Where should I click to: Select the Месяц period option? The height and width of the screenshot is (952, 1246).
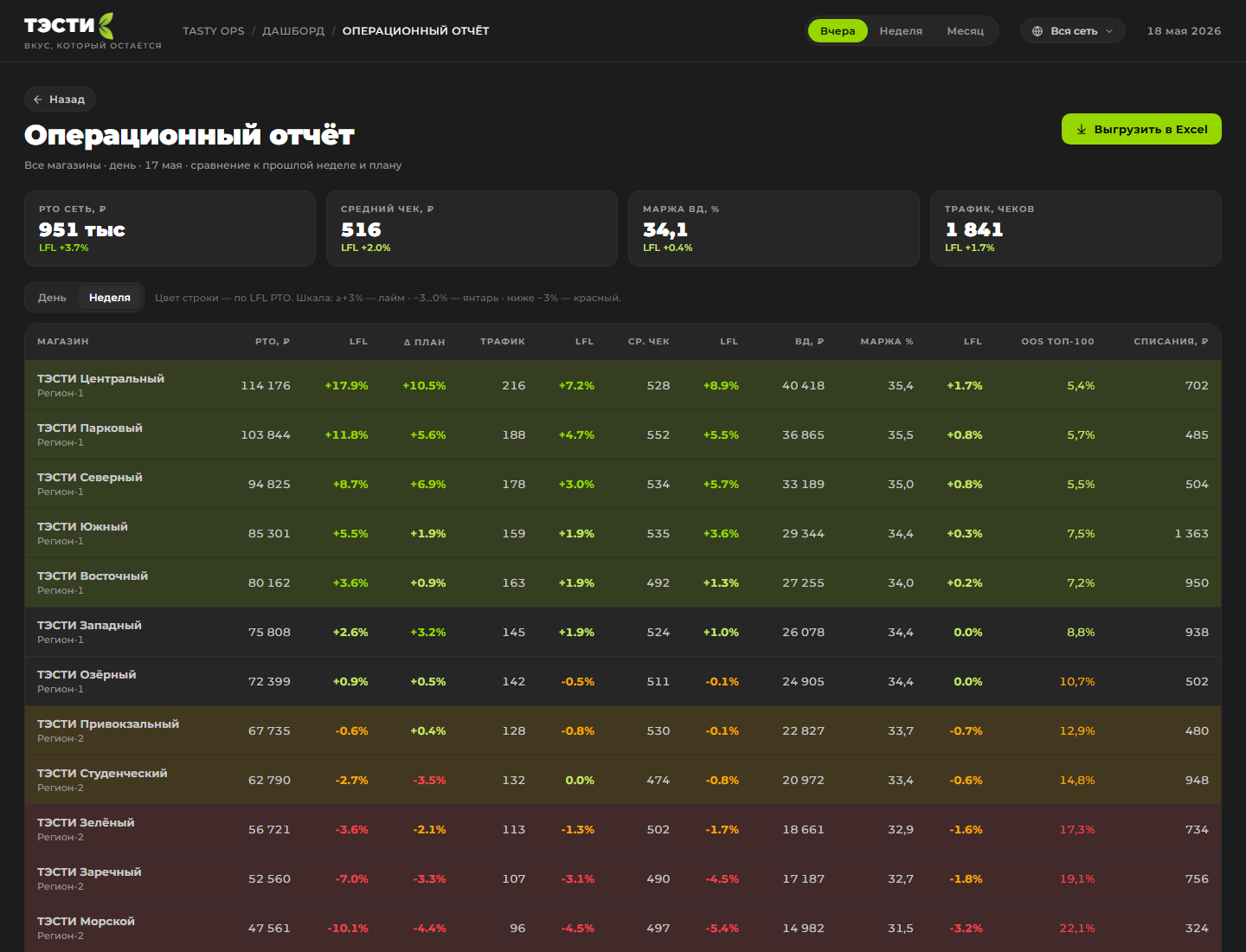(966, 31)
